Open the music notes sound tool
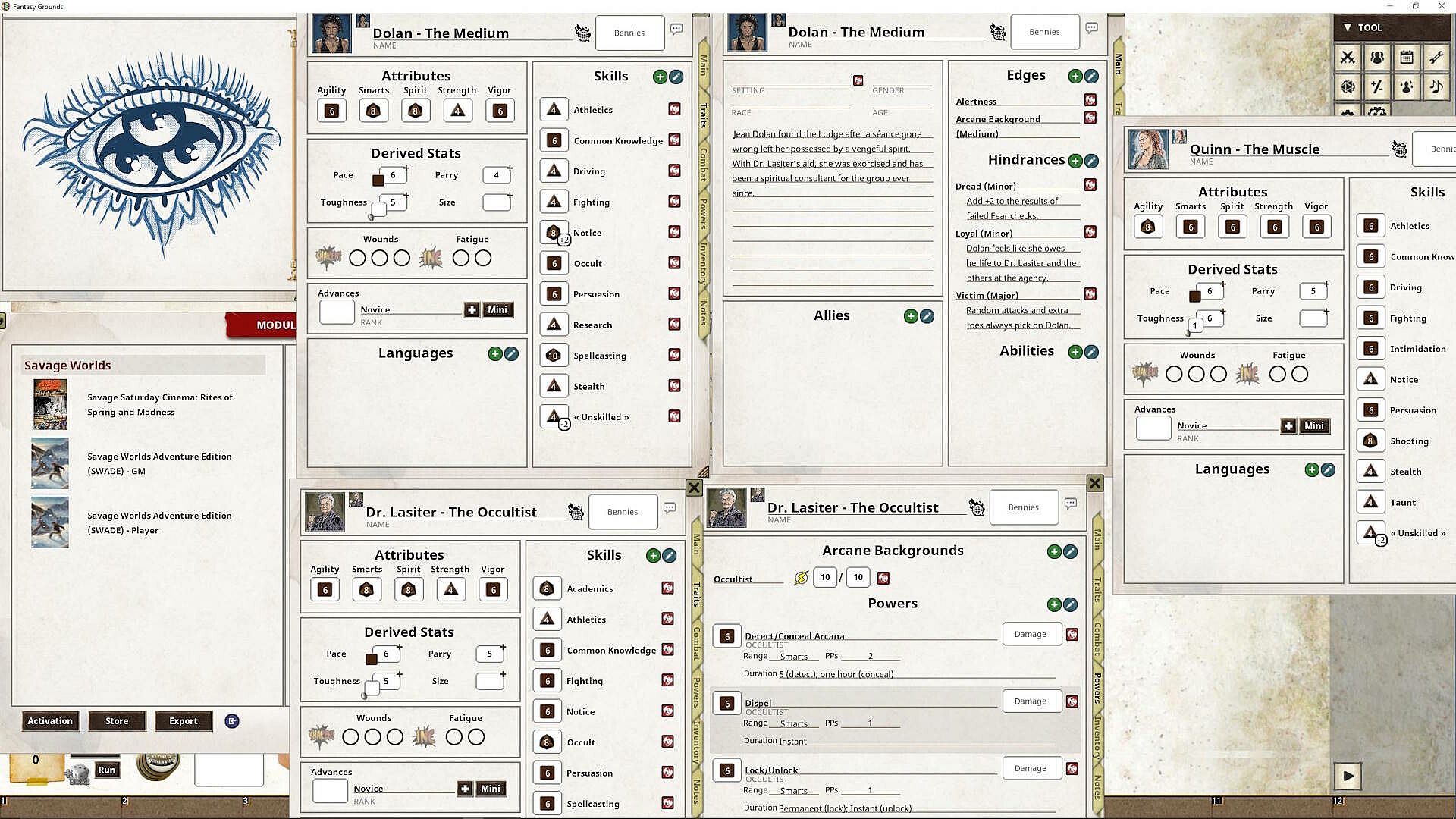 point(1436,87)
